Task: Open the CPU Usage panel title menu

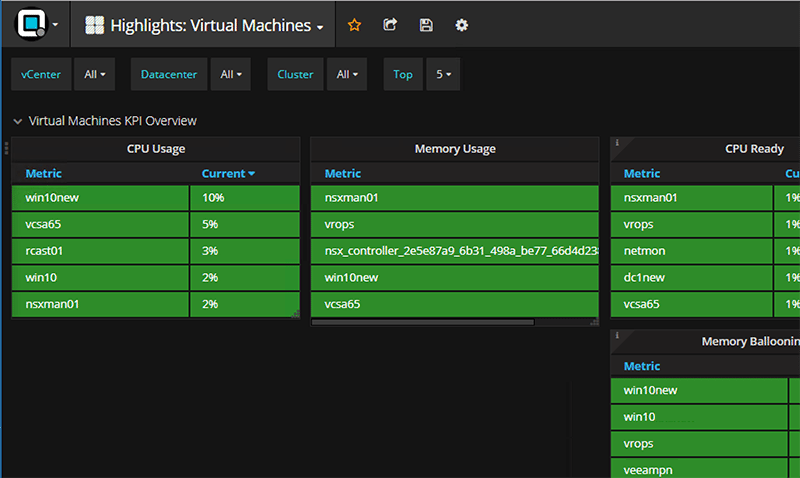Action: pos(155,149)
